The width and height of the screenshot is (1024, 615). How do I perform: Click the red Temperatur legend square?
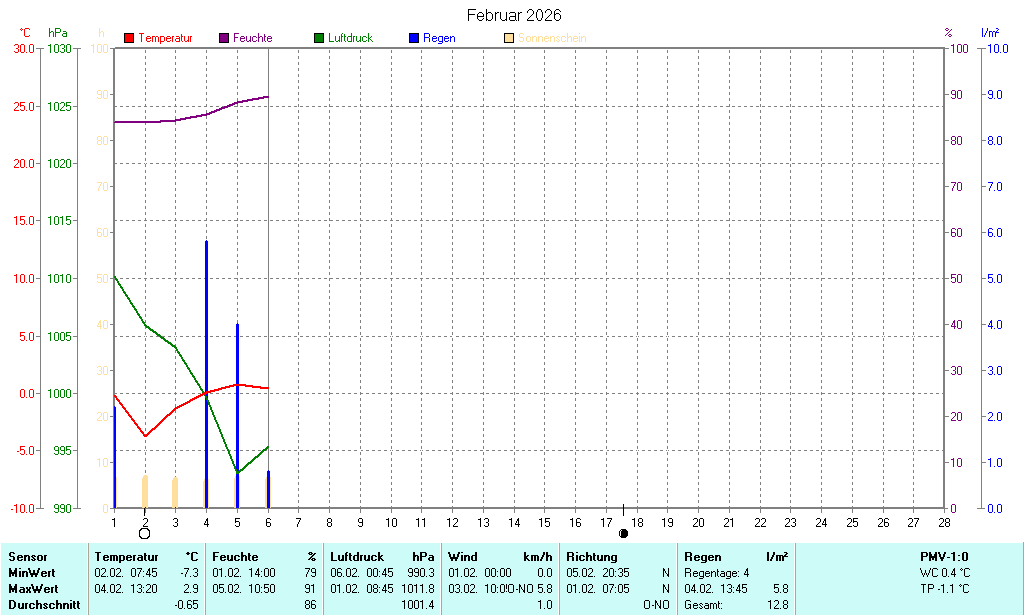129,38
